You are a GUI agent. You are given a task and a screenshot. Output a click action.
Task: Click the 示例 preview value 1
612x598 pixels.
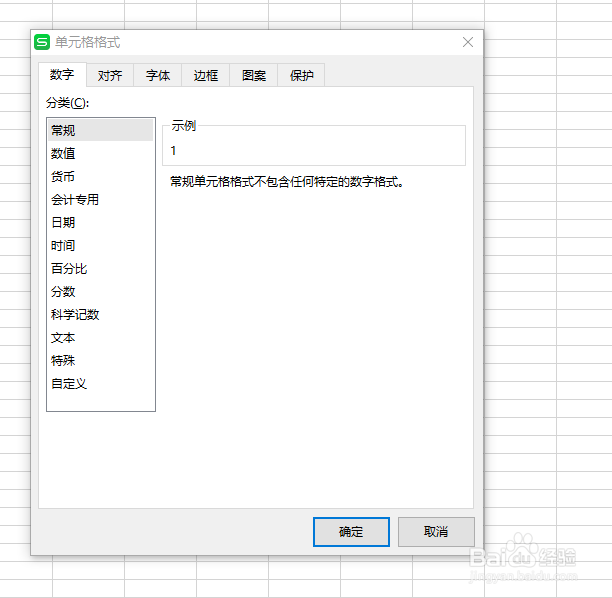[173, 151]
